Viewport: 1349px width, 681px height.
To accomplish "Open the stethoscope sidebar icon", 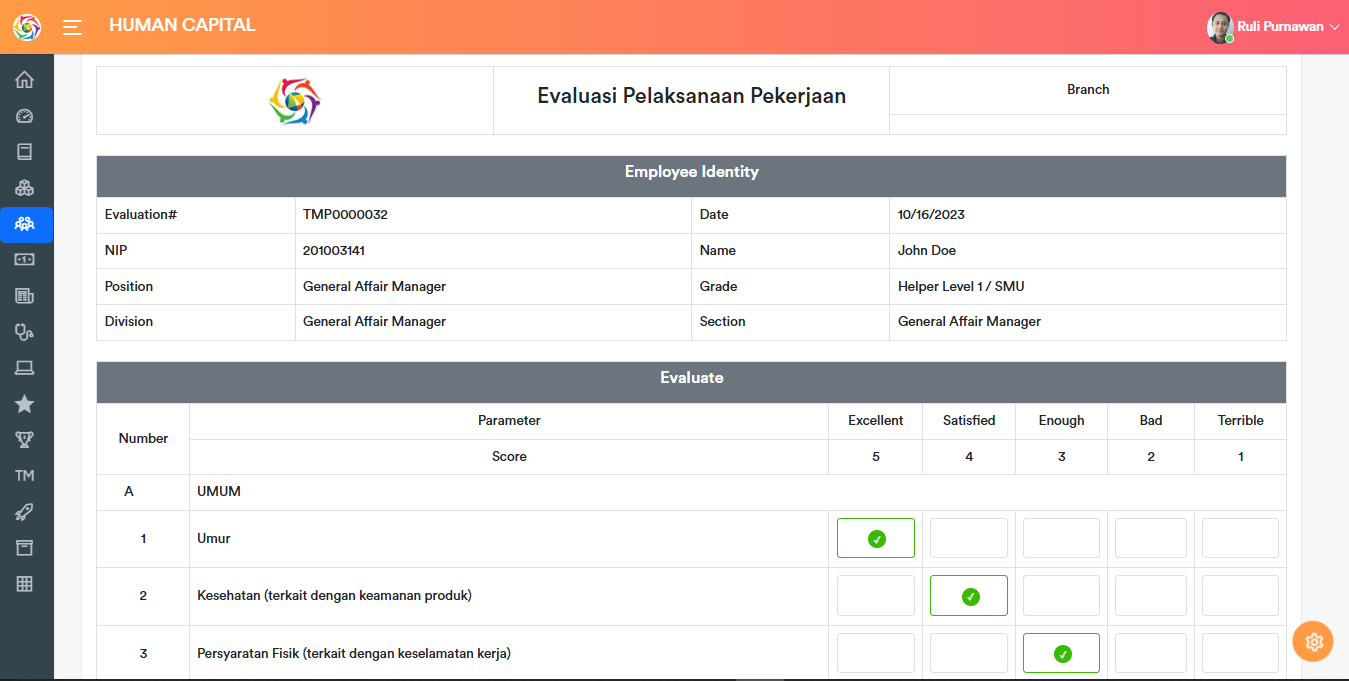I will (x=25, y=332).
